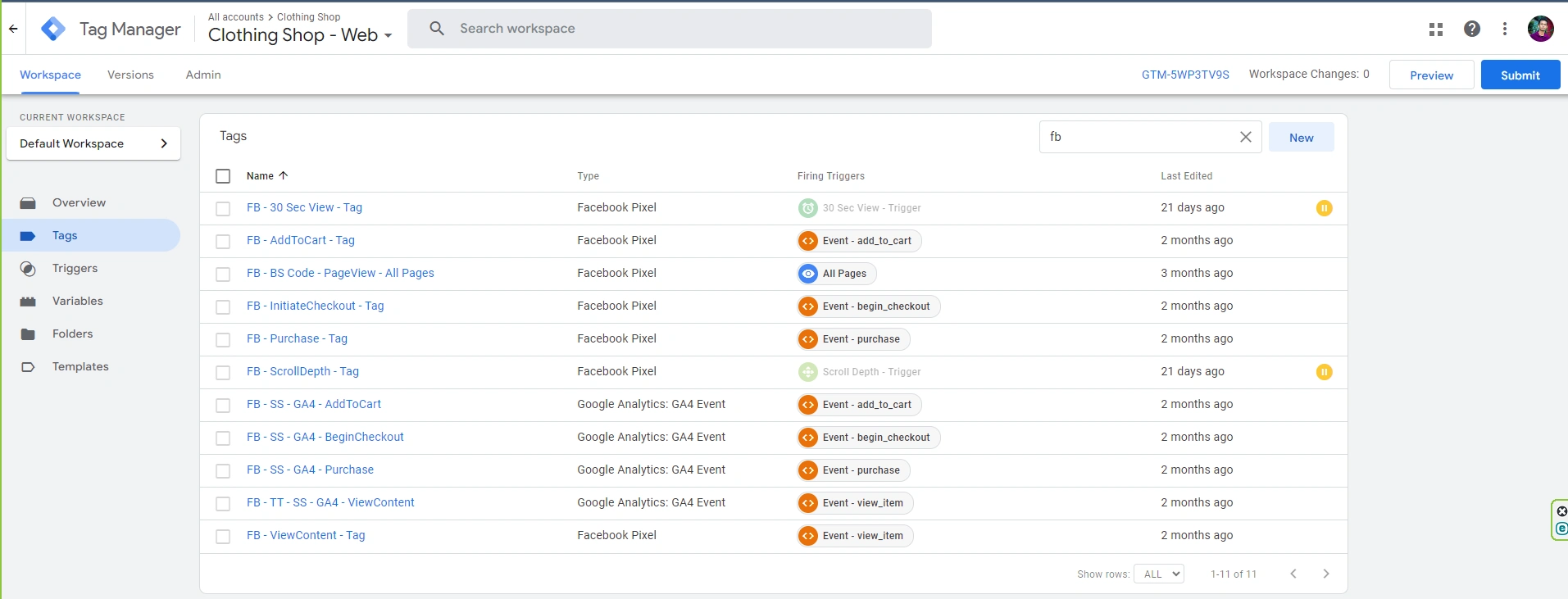
Task: Click paused icon on FB - 30 Sec View row
Action: pos(1324,208)
